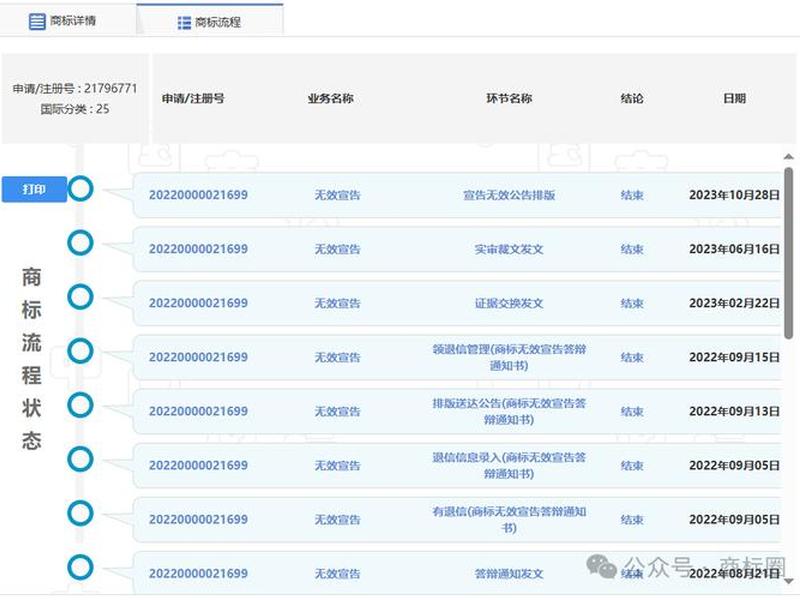800x600 pixels.
Task: Click 无效宣告 in the 2022年09月15日 row
Action: 337,357
